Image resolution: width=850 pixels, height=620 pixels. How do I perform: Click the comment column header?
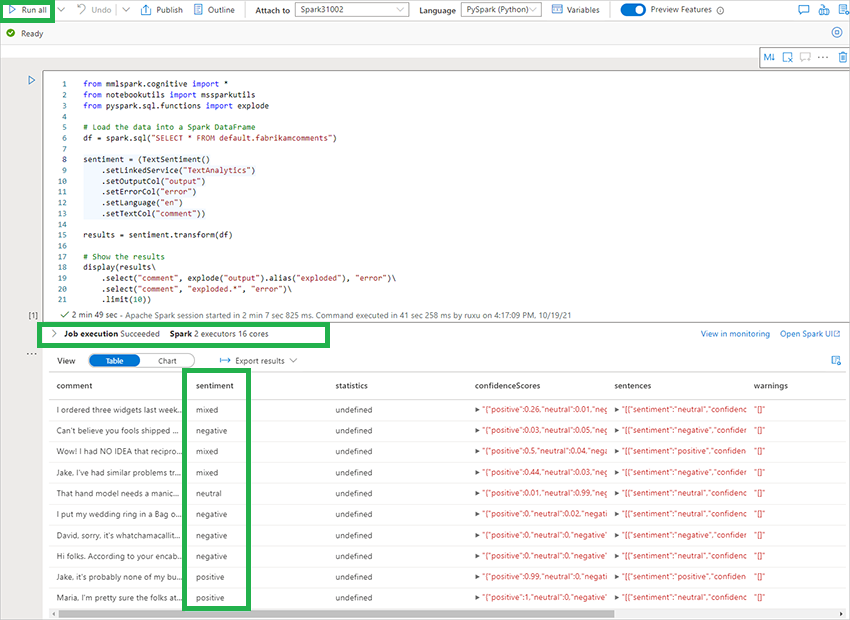tap(74, 386)
